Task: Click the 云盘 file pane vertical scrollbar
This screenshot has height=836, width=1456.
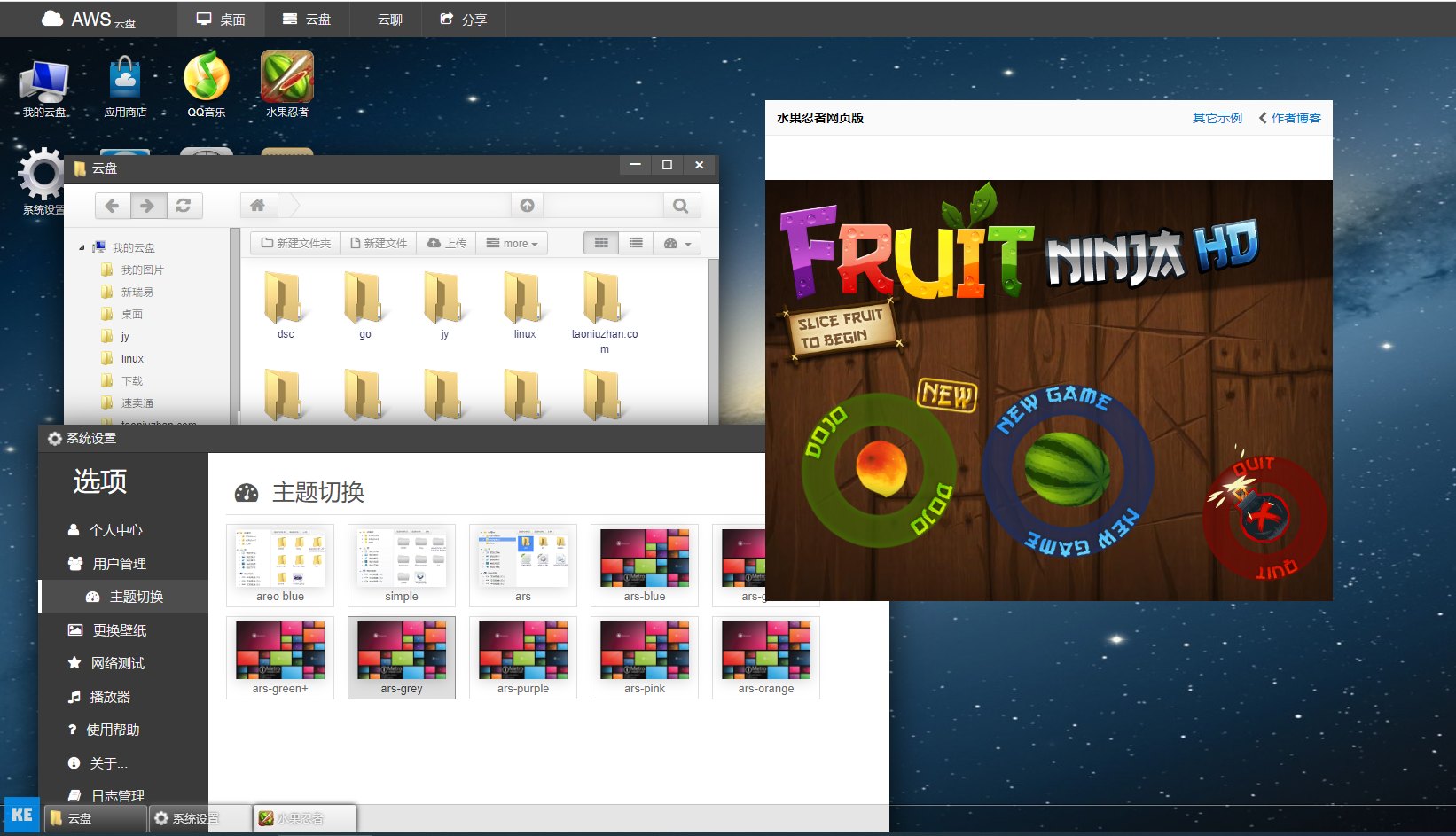Action: 713,341
